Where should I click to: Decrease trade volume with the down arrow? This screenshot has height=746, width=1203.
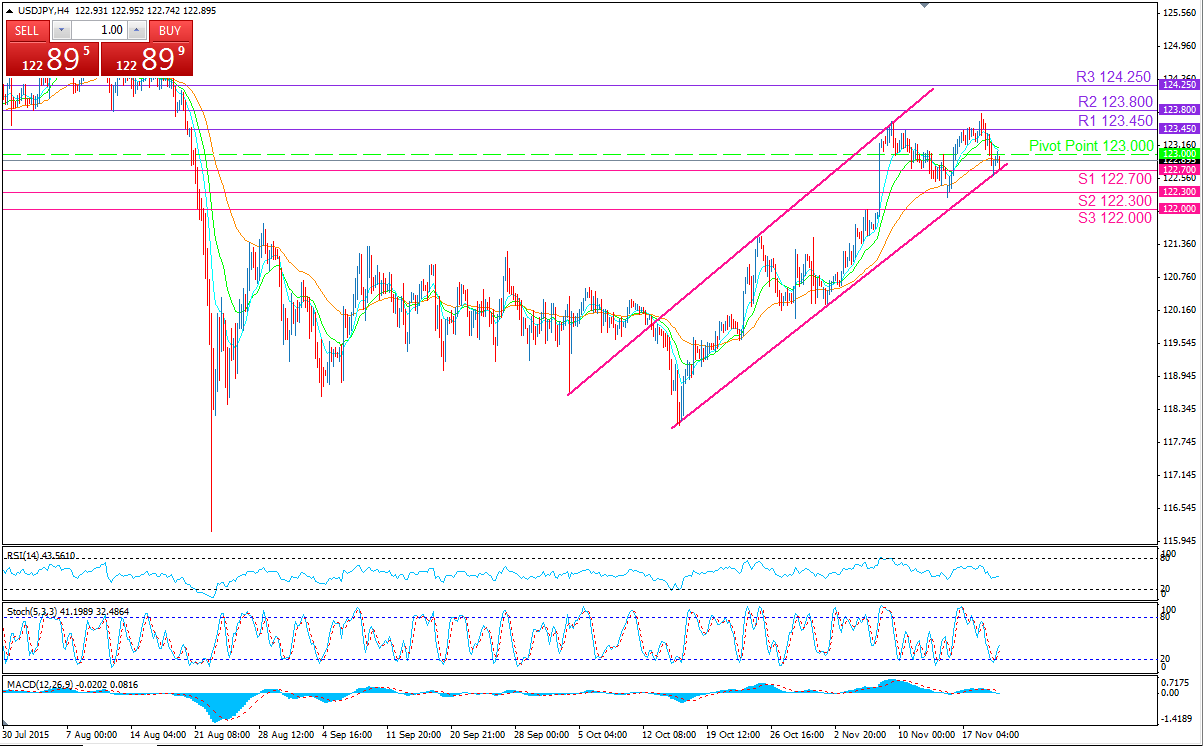point(63,30)
